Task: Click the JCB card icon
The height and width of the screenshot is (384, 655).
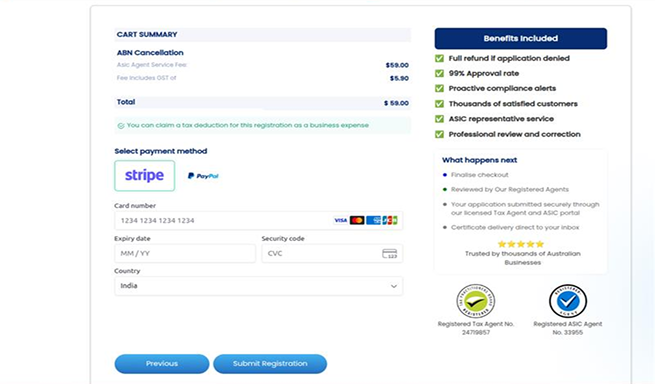Action: (390, 220)
